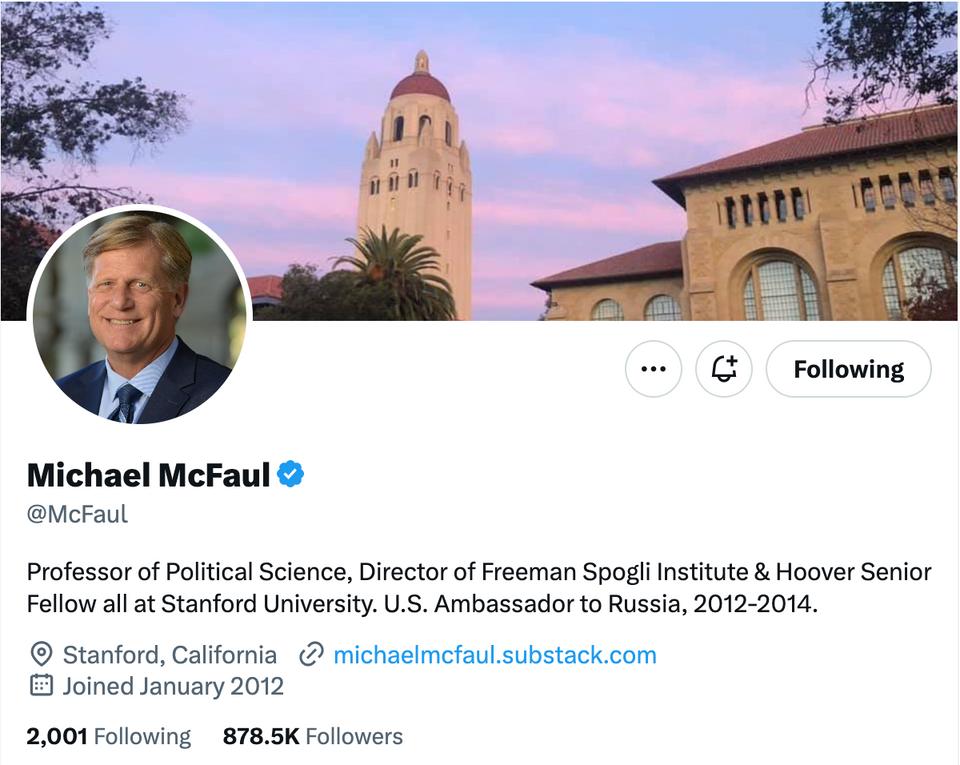The height and width of the screenshot is (765, 960).
Task: Click the blue verified checkmark badge
Action: point(291,474)
